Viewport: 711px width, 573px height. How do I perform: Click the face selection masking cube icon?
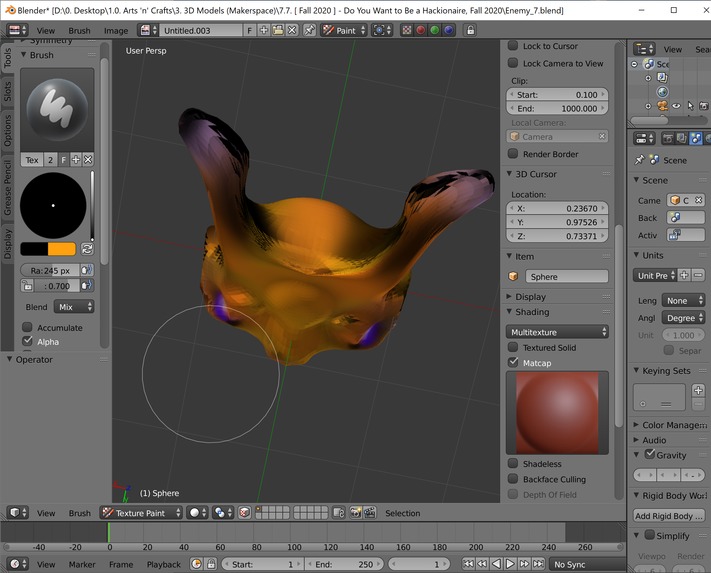pyautogui.click(x=244, y=513)
